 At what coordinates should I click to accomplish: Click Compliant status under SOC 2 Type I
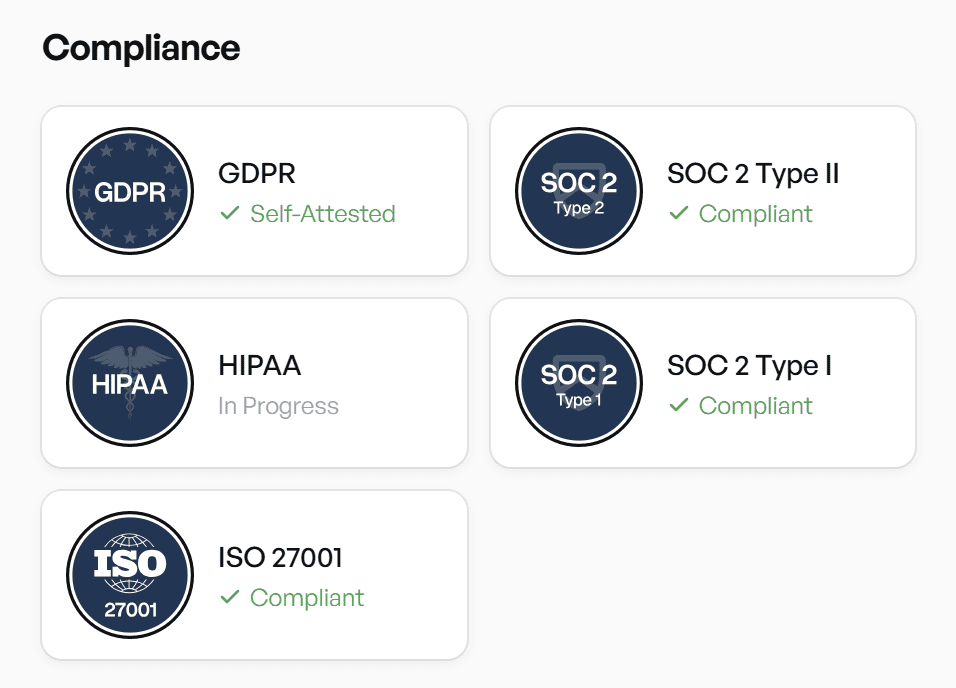755,407
